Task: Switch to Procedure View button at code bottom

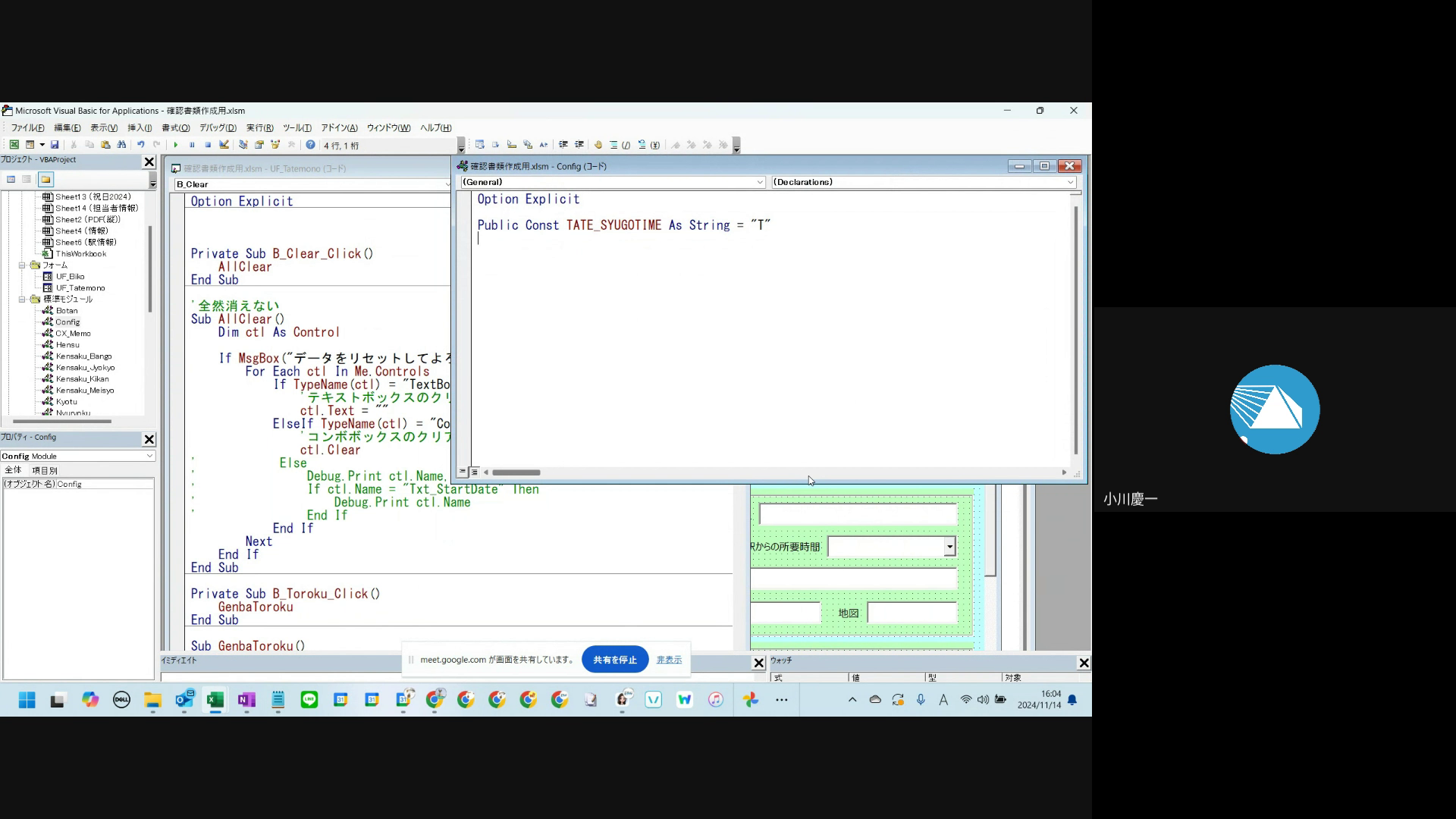Action: [463, 472]
